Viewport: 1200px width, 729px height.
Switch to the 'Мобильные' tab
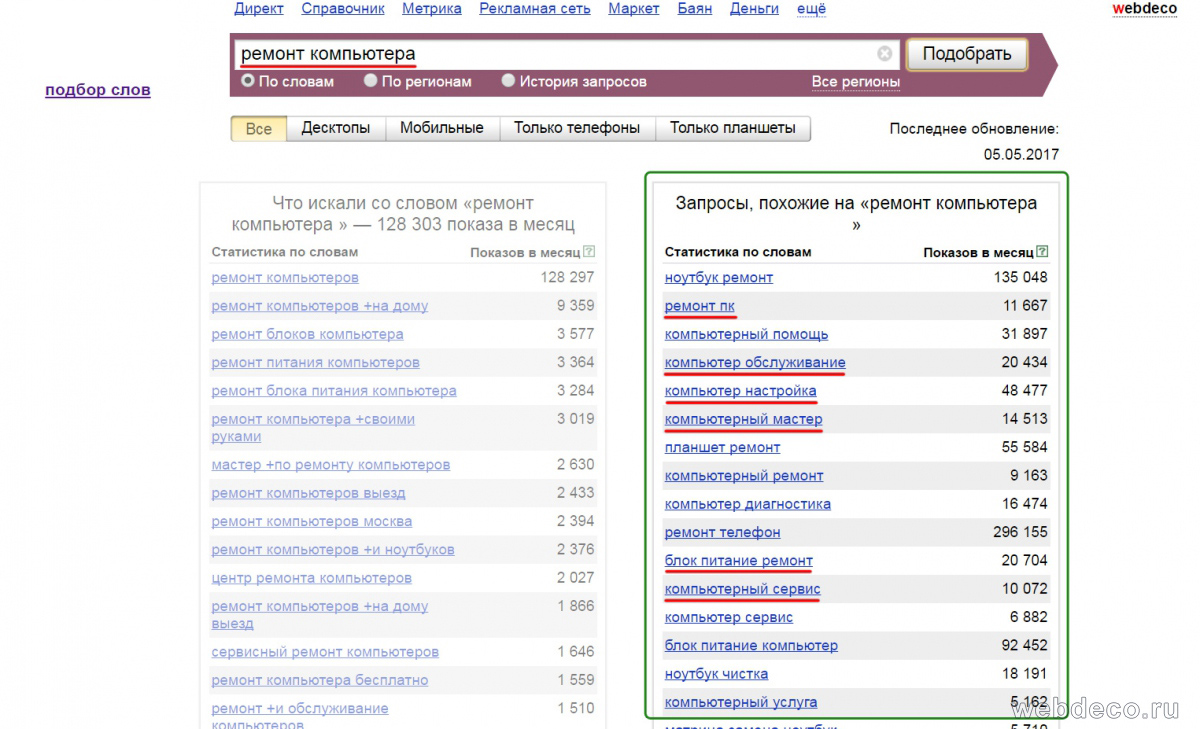coord(441,128)
